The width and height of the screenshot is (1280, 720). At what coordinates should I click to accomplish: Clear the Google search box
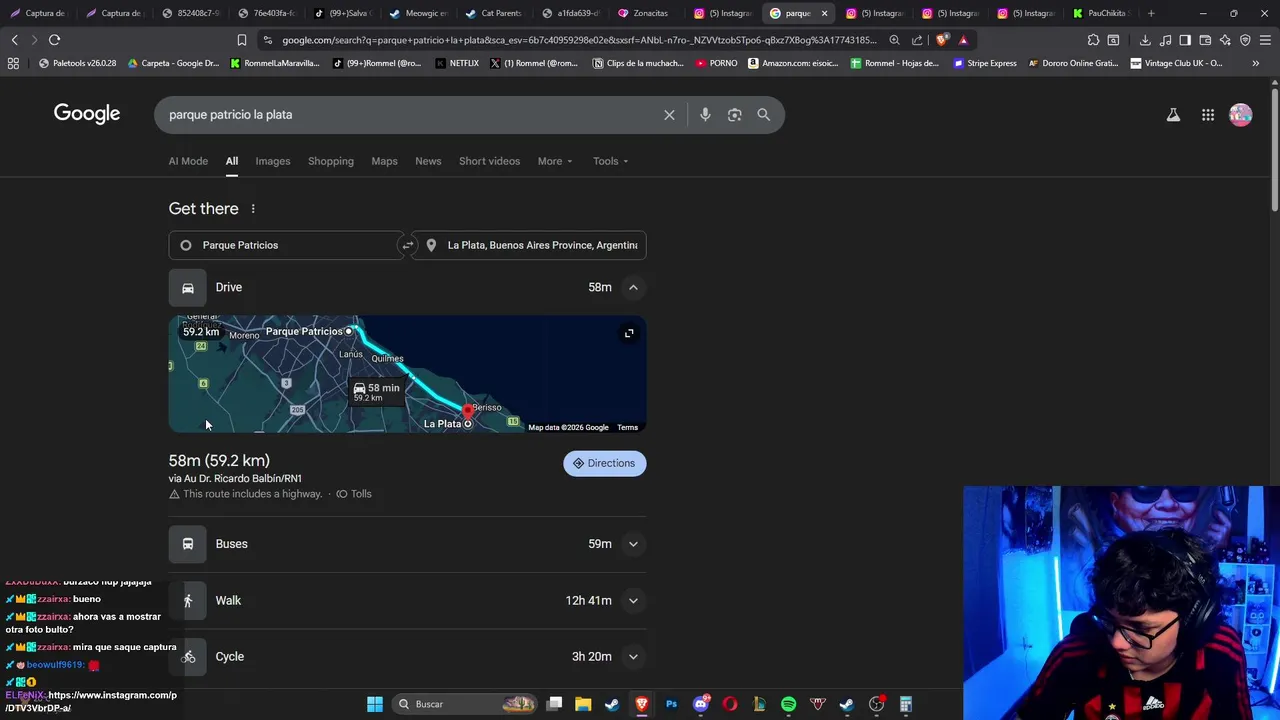coord(669,115)
